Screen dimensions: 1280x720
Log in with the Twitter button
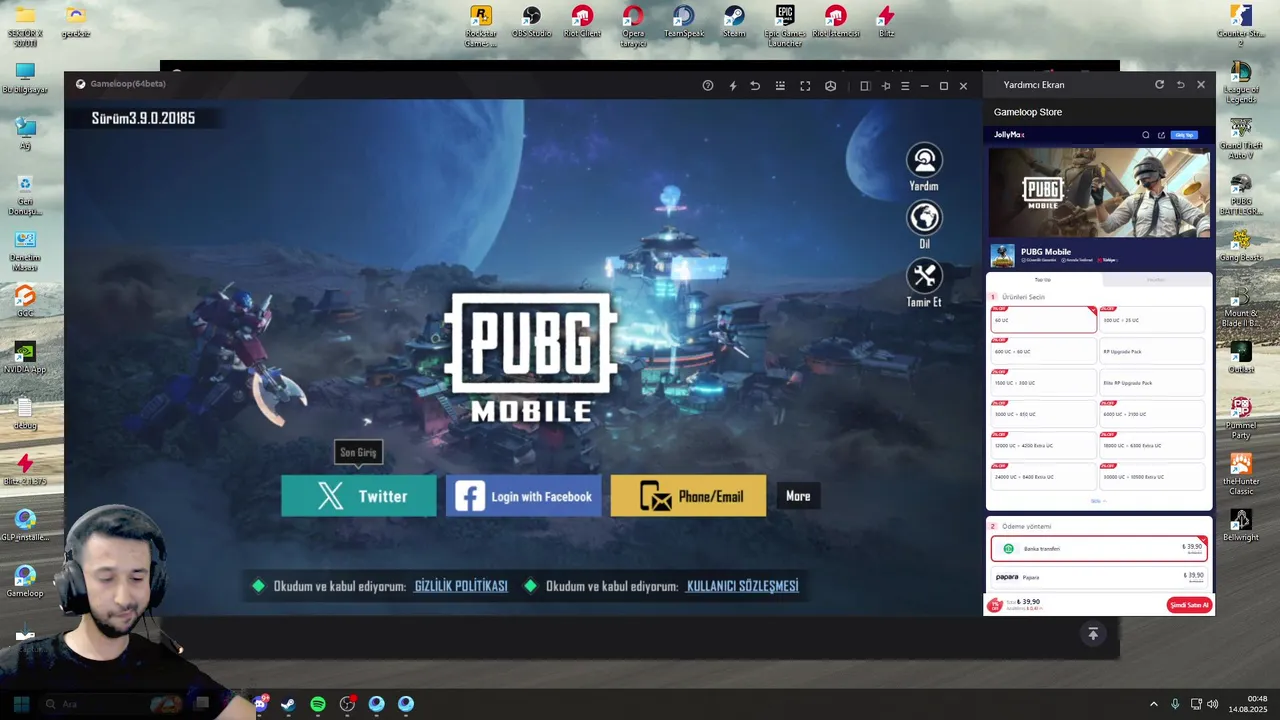coord(359,496)
